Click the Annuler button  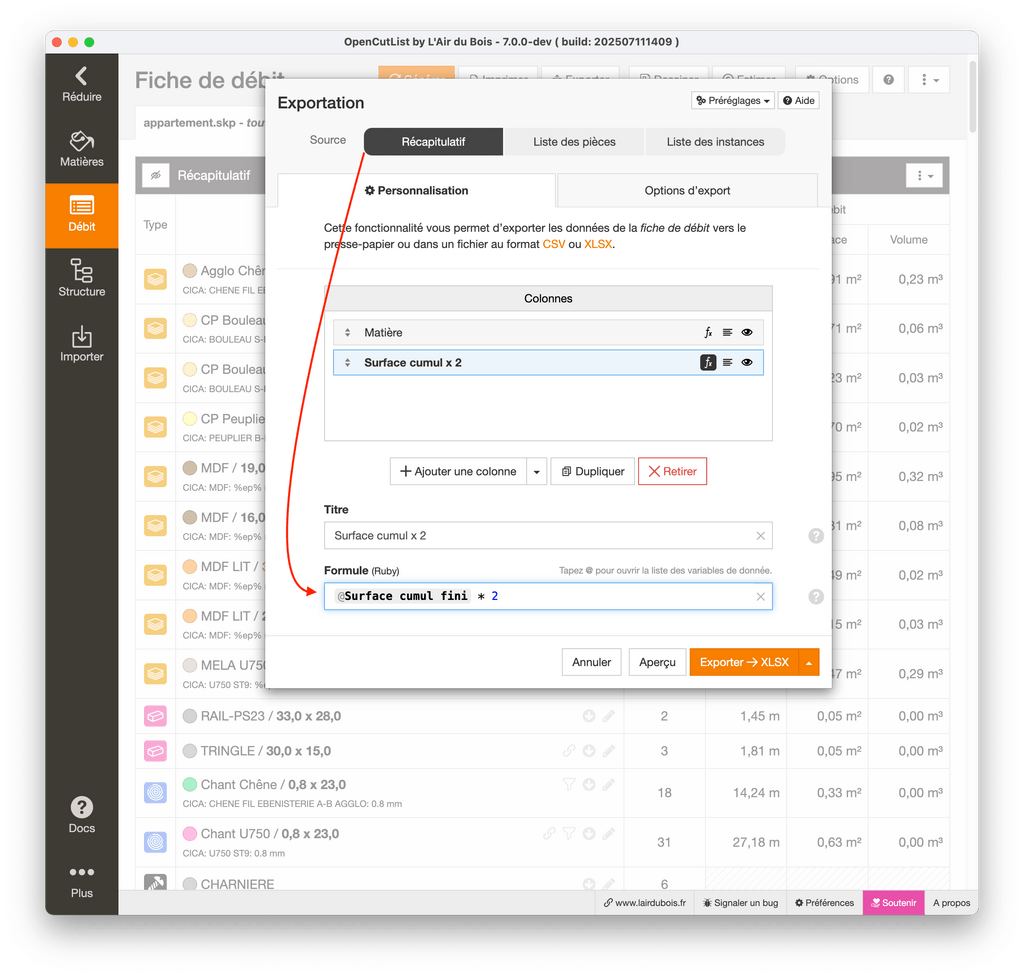click(x=592, y=663)
